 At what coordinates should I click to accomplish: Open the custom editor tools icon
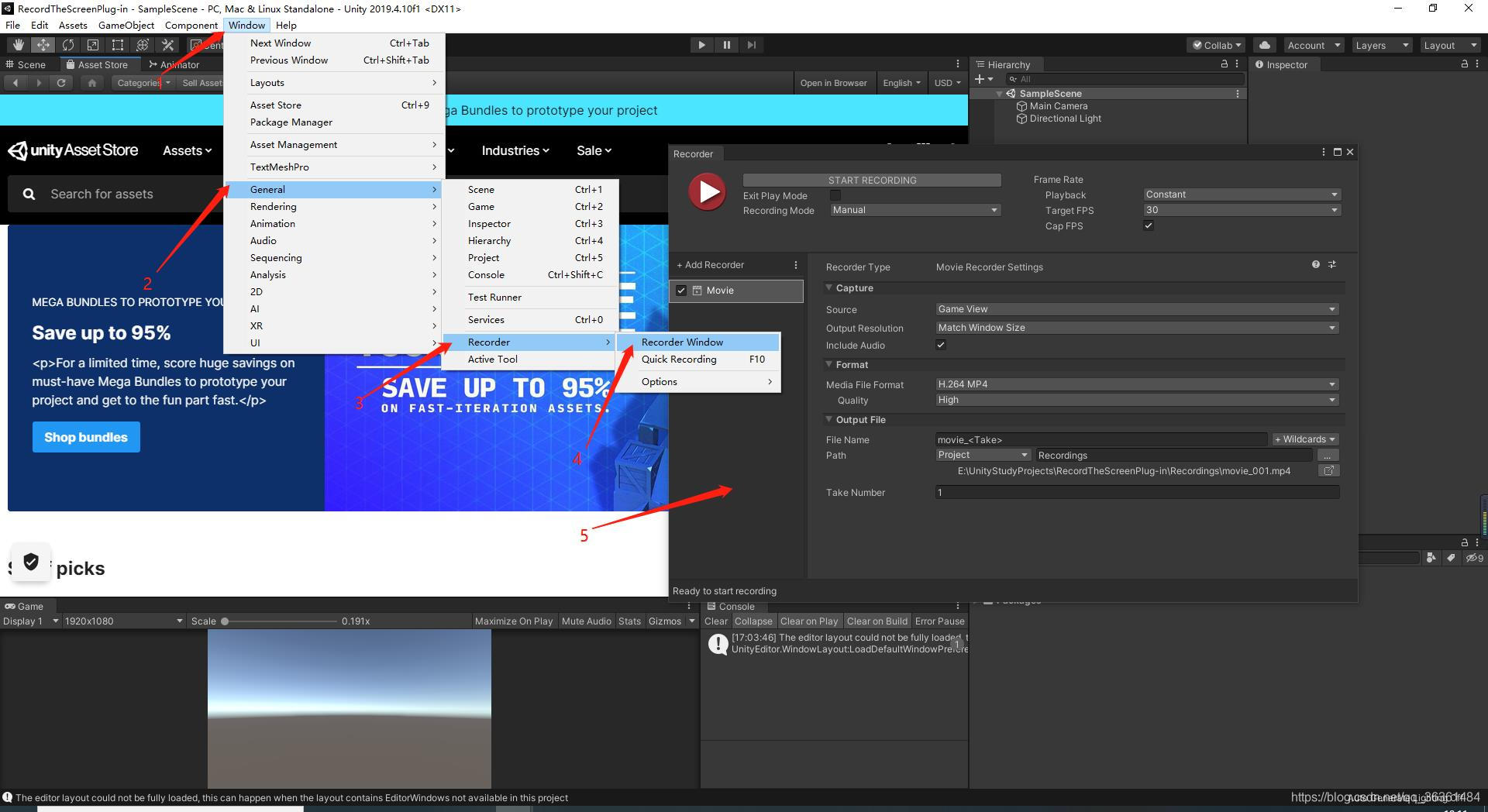point(167,45)
